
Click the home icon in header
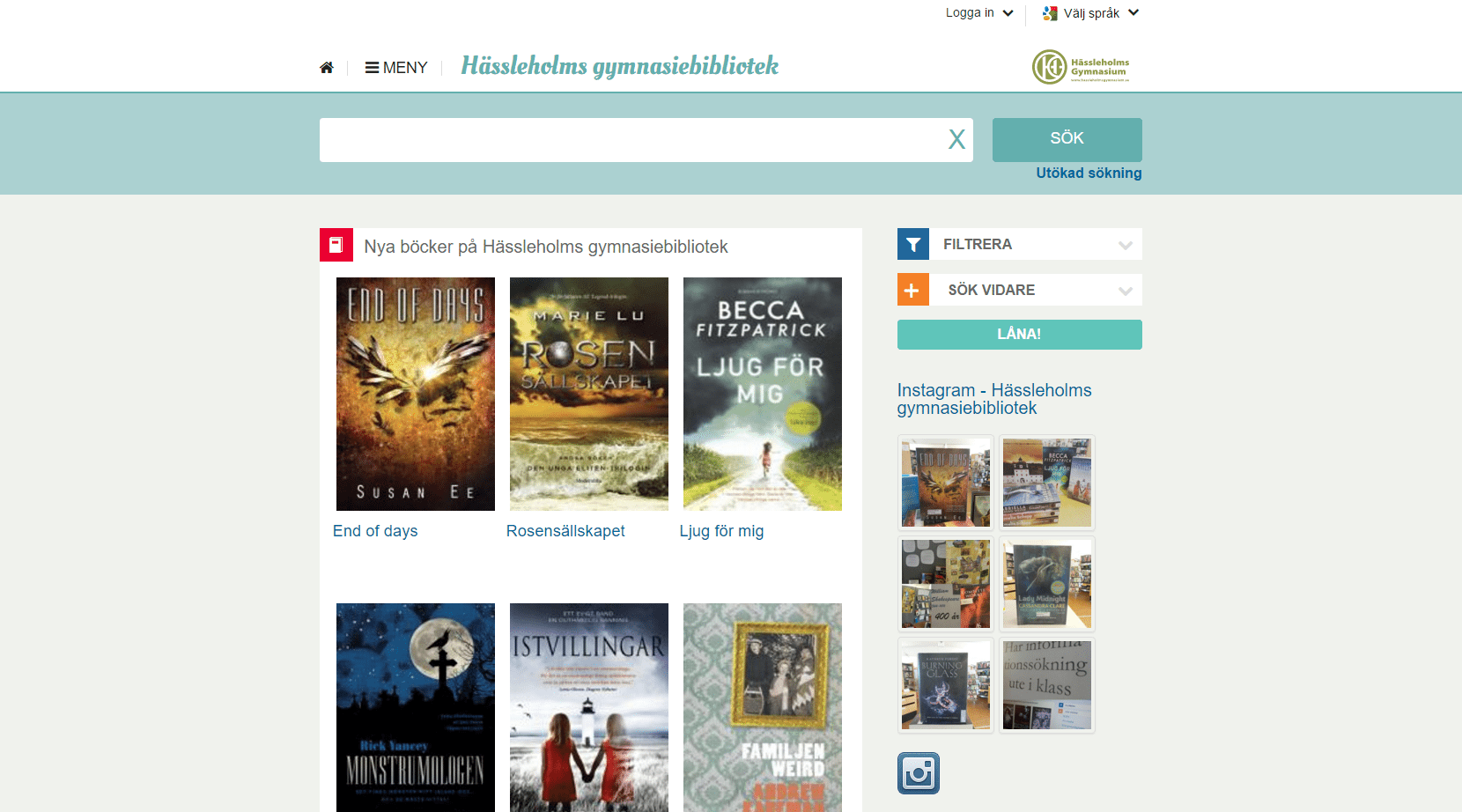pos(327,68)
